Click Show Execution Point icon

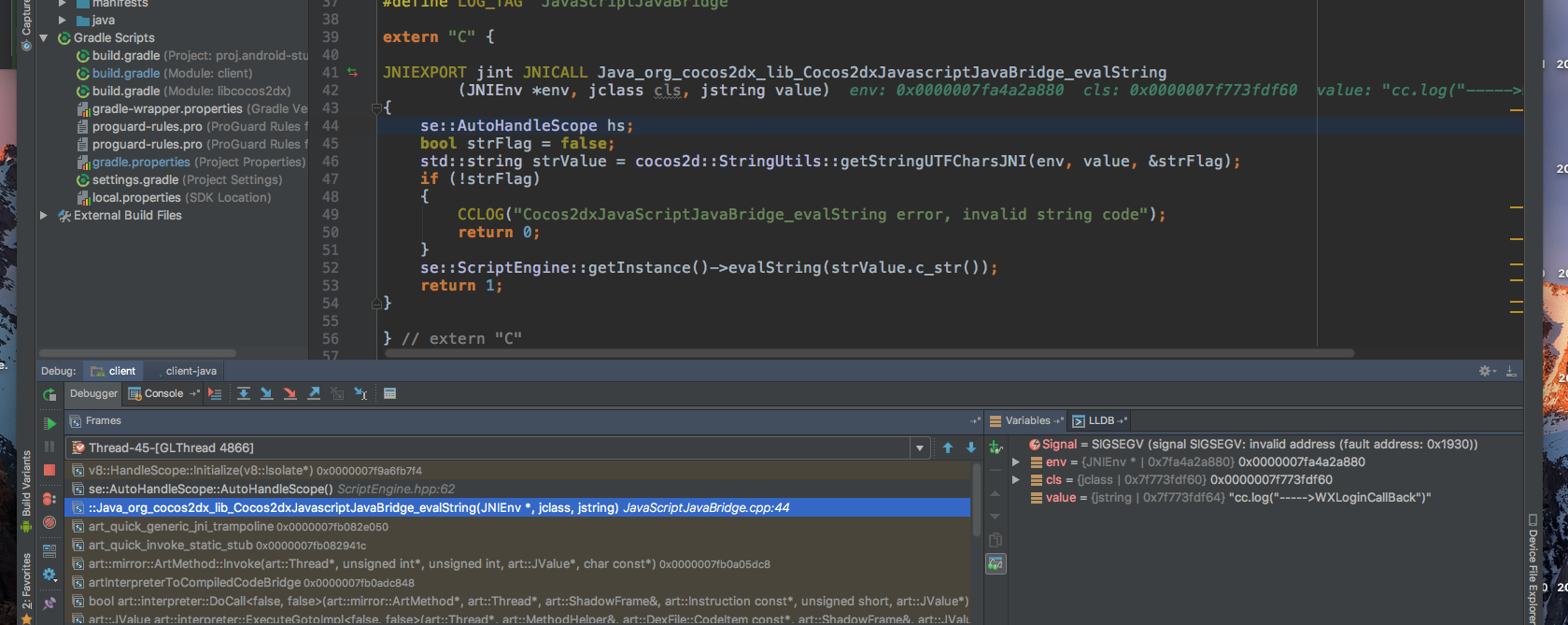pos(215,393)
